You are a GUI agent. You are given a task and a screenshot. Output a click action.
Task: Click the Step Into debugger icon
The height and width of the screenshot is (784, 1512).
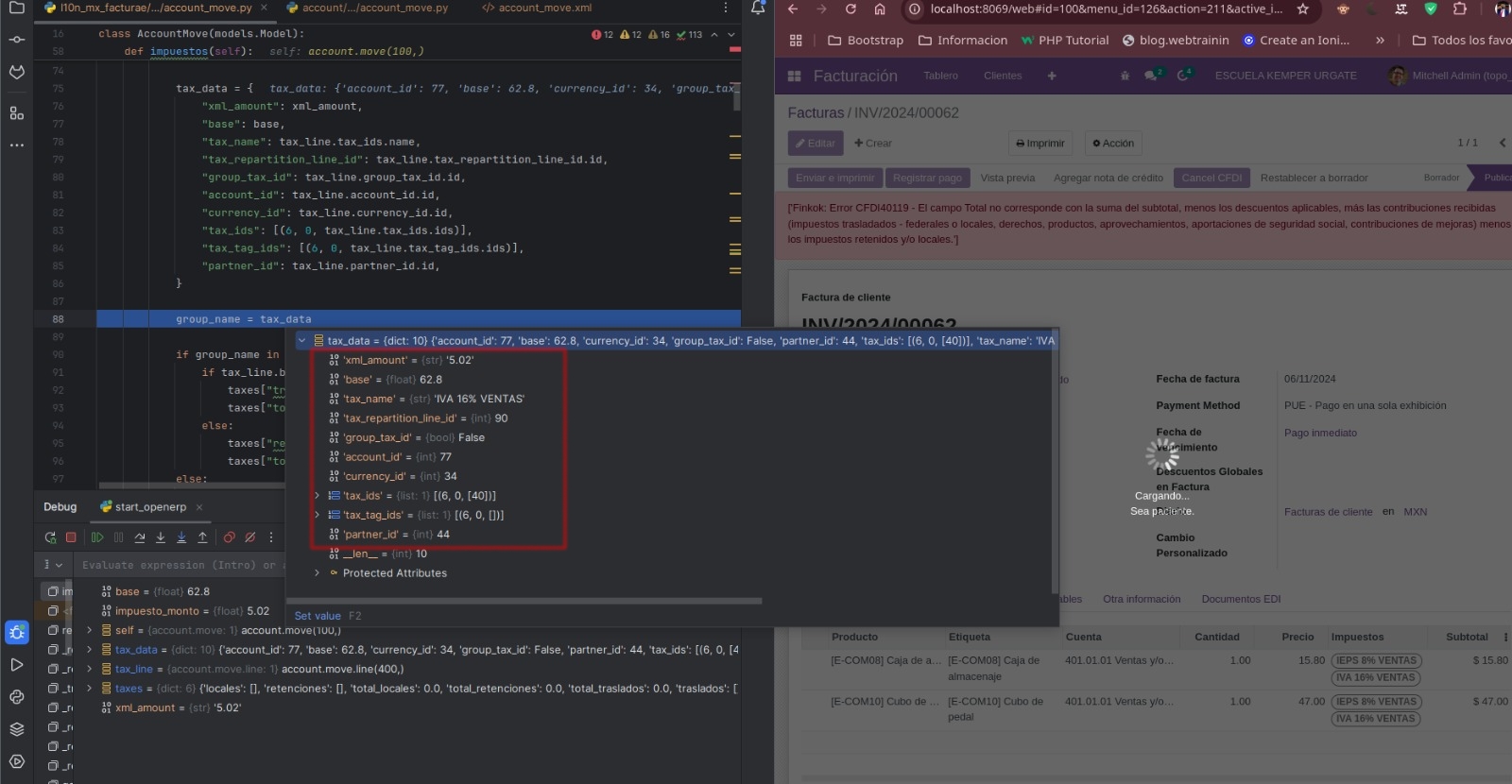(161, 537)
